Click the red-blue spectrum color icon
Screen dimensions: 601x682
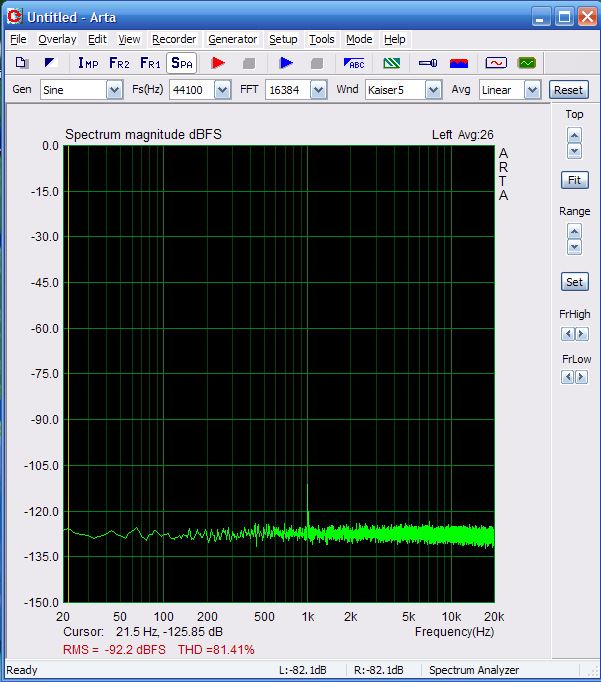point(459,64)
